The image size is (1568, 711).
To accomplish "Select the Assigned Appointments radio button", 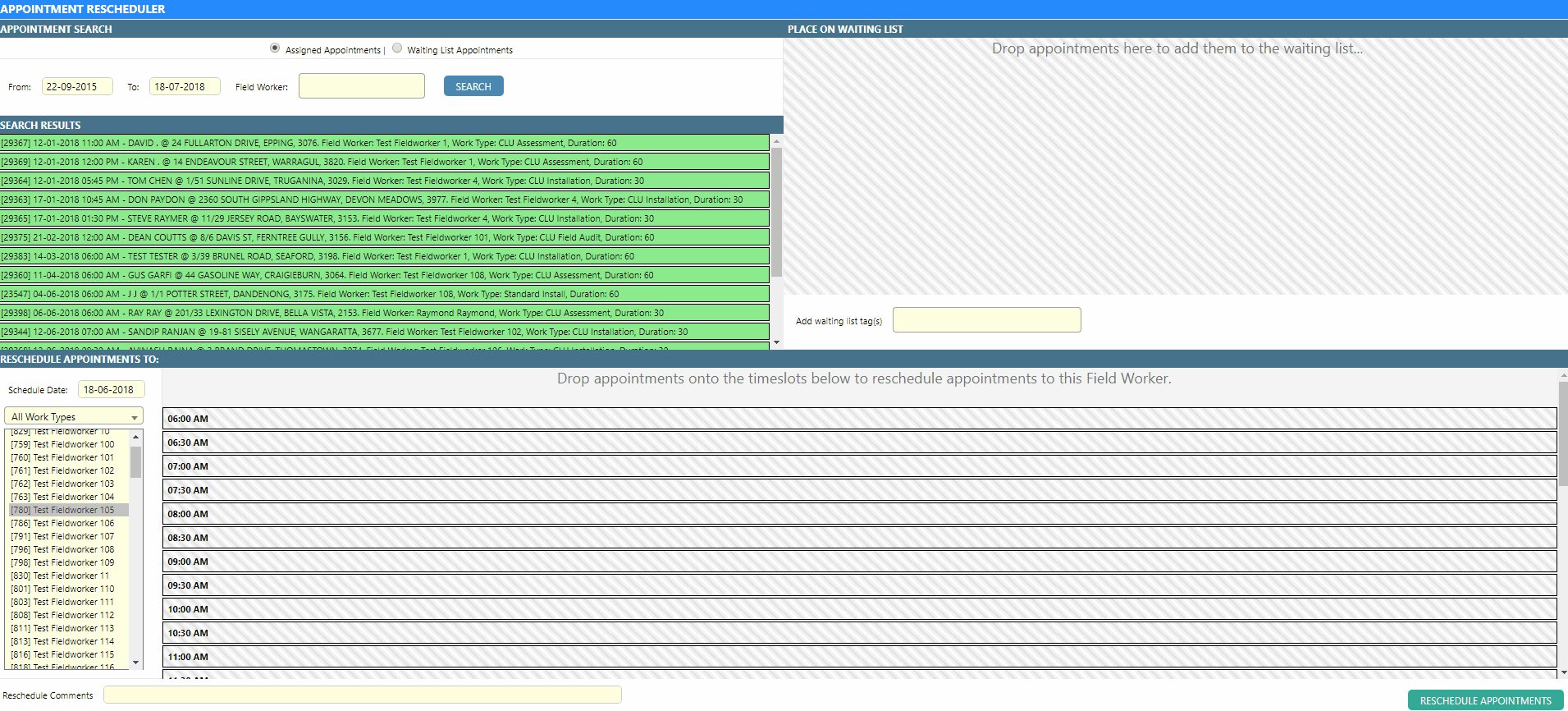I will pos(275,48).
